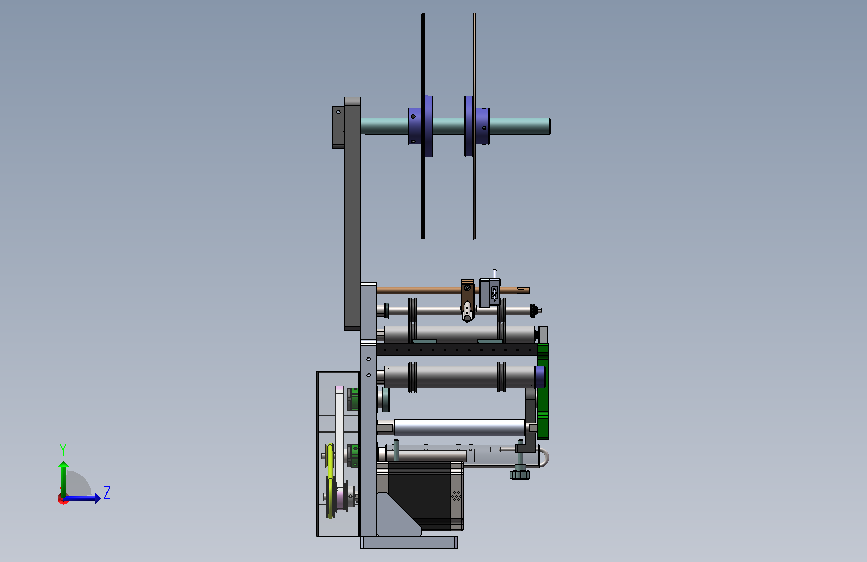
Task: Select the left black reel disc
Action: pyautogui.click(x=423, y=126)
